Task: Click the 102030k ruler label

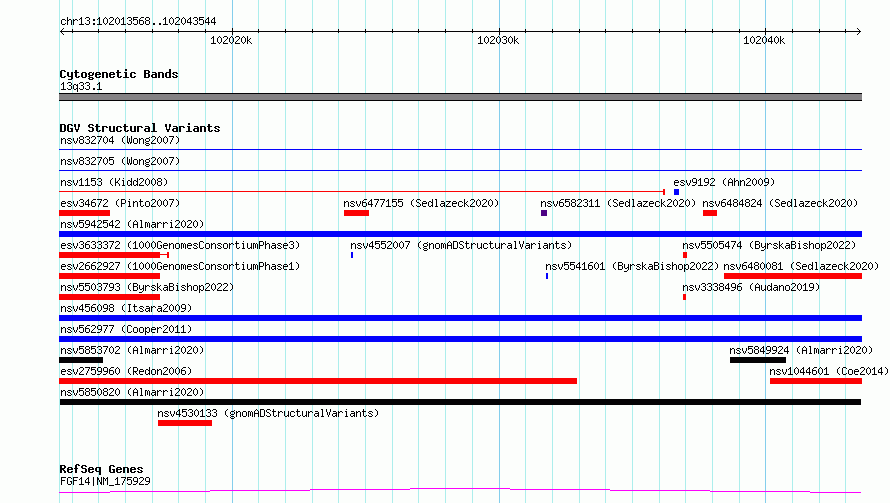Action: tap(498, 40)
